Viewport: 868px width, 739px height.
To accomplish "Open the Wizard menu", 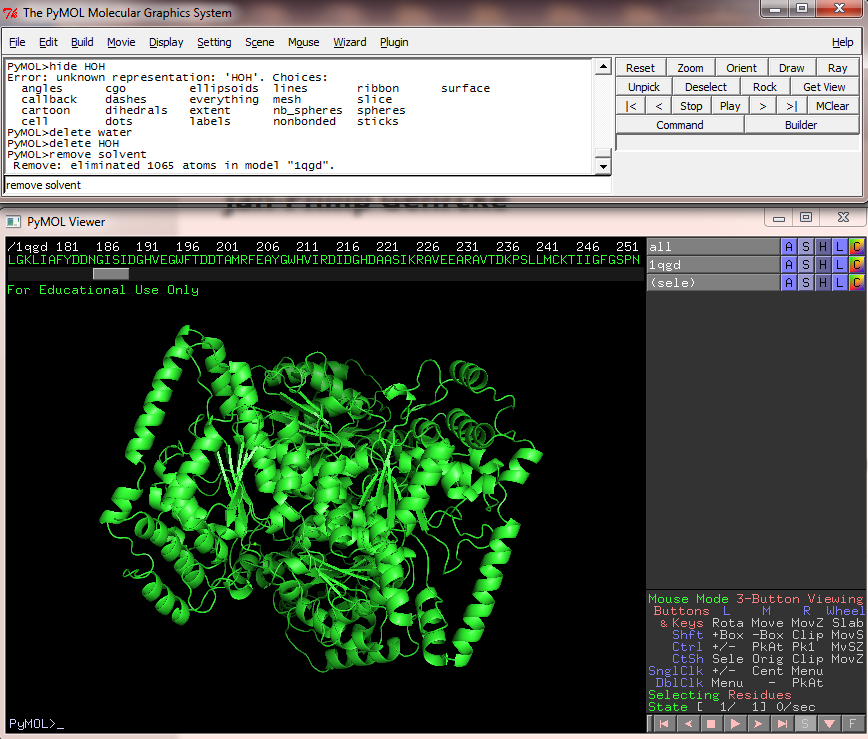I will pos(350,42).
